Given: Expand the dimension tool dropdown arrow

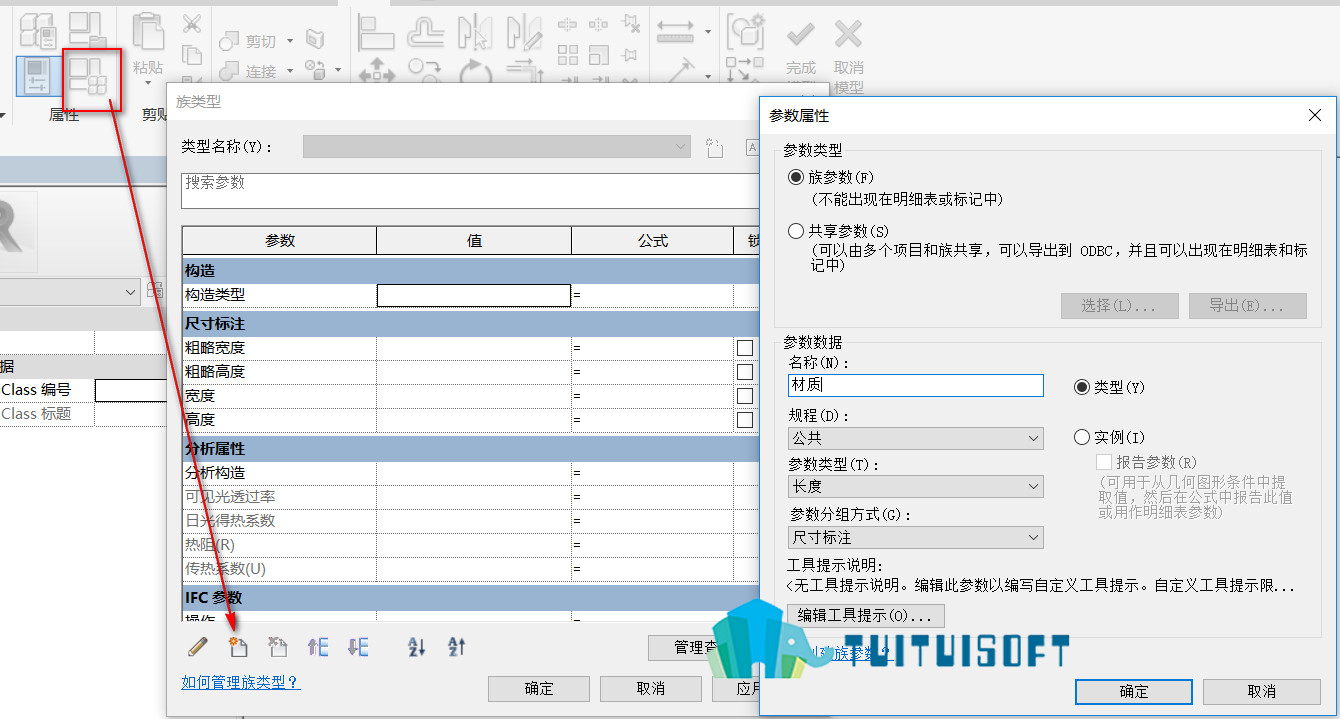Looking at the screenshot, I should [x=708, y=31].
